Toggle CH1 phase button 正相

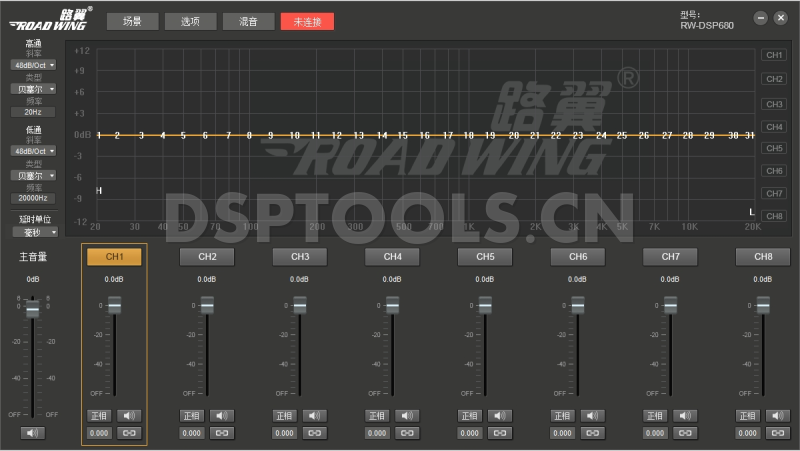coord(99,416)
